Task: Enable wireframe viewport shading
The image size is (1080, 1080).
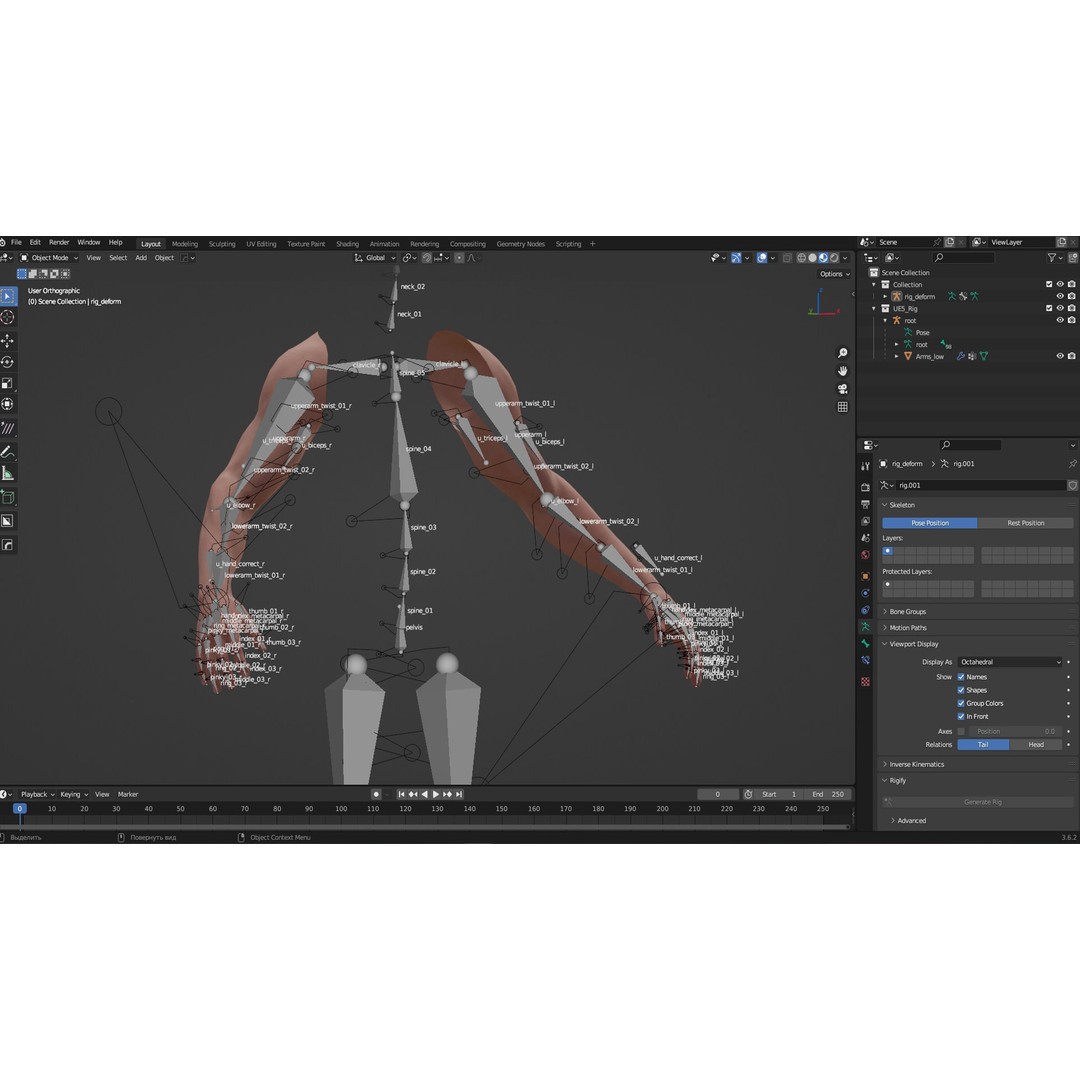Action: [801, 258]
